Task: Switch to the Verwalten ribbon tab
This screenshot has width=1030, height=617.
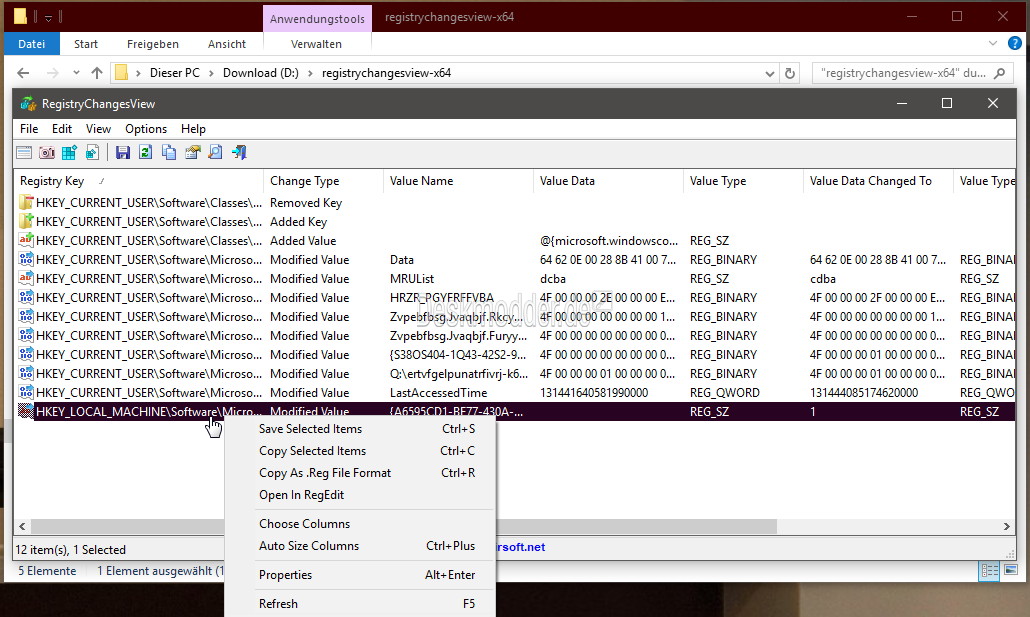Action: pyautogui.click(x=316, y=44)
